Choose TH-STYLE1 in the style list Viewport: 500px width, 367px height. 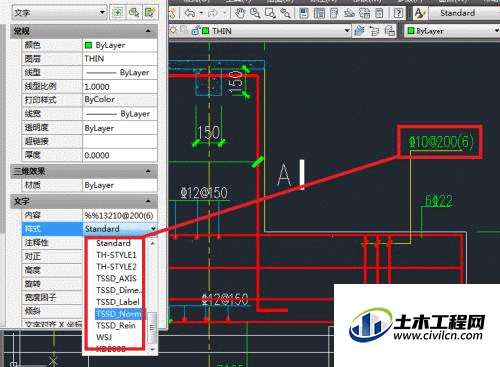click(x=116, y=255)
